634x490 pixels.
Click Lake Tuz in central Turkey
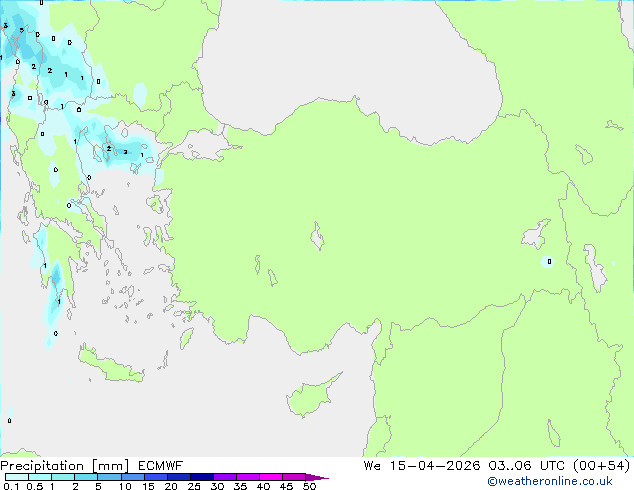click(x=317, y=237)
